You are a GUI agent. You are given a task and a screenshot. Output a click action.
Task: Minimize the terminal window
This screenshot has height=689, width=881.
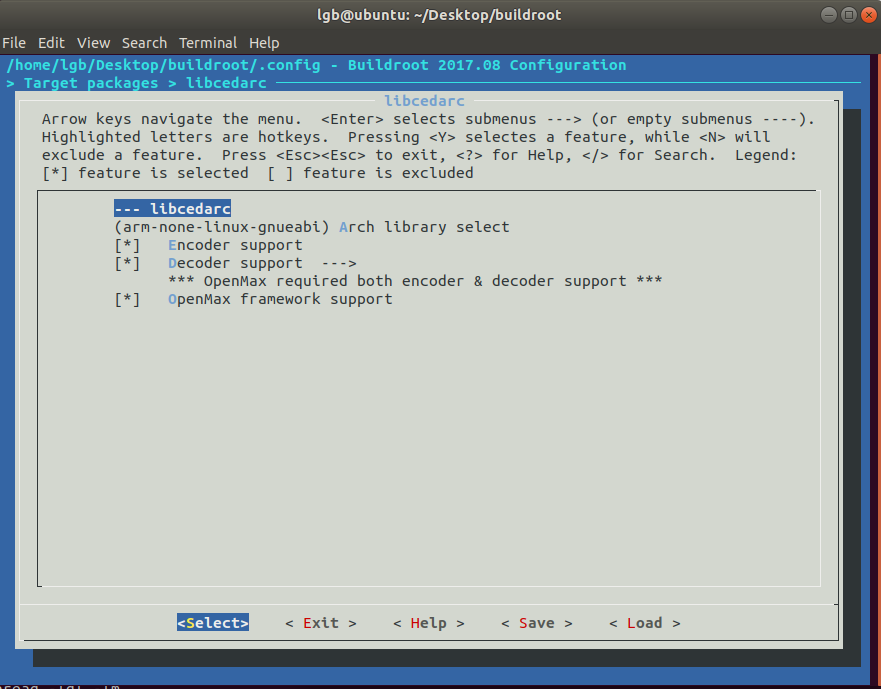829,15
